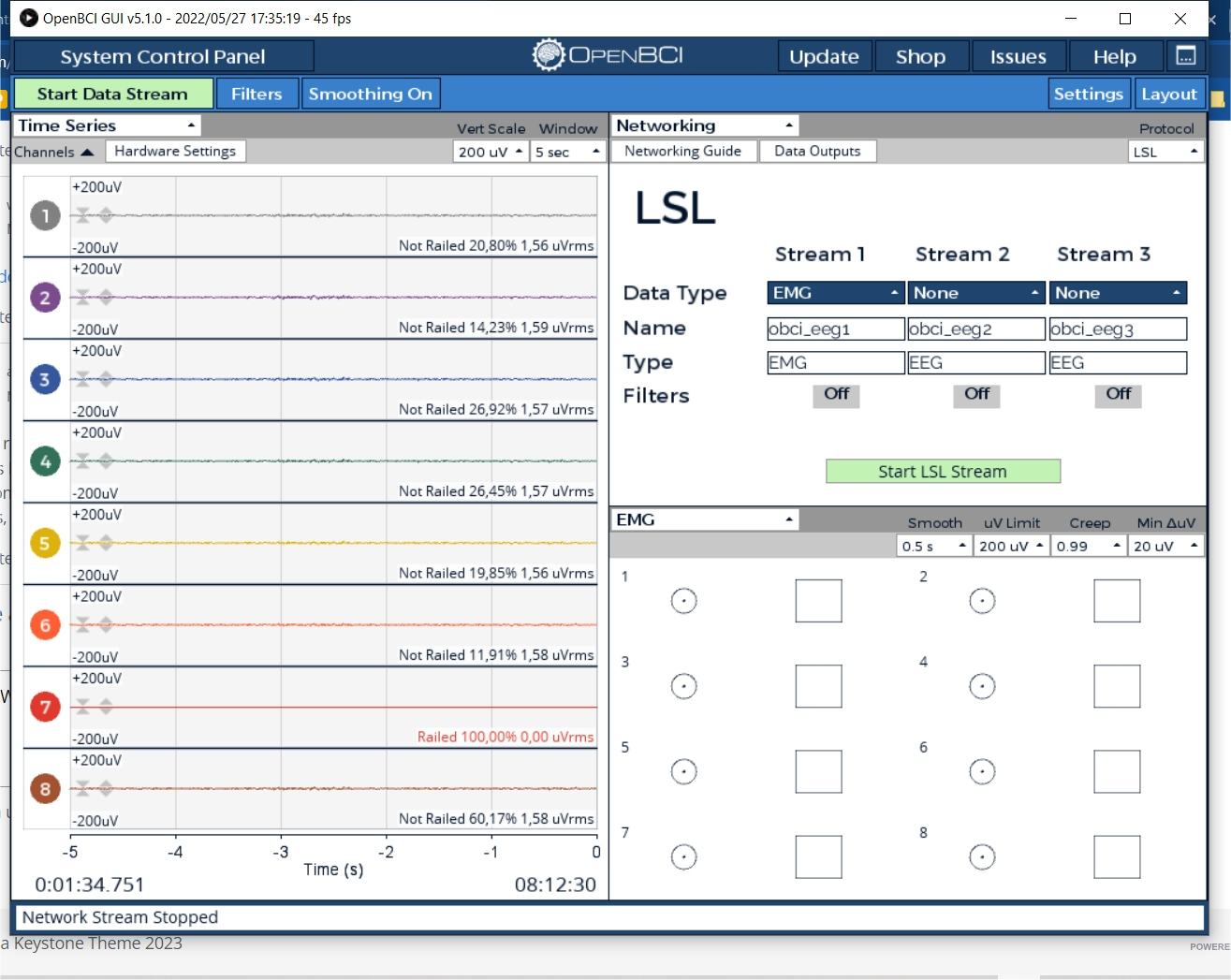Image resolution: width=1231 pixels, height=980 pixels.
Task: Open the console log window icon at top right
Action: (1186, 55)
